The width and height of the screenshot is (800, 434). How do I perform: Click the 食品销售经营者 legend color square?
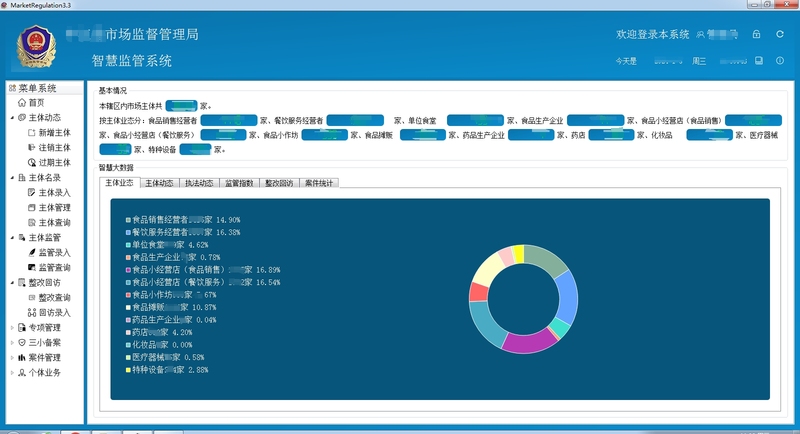click(128, 220)
